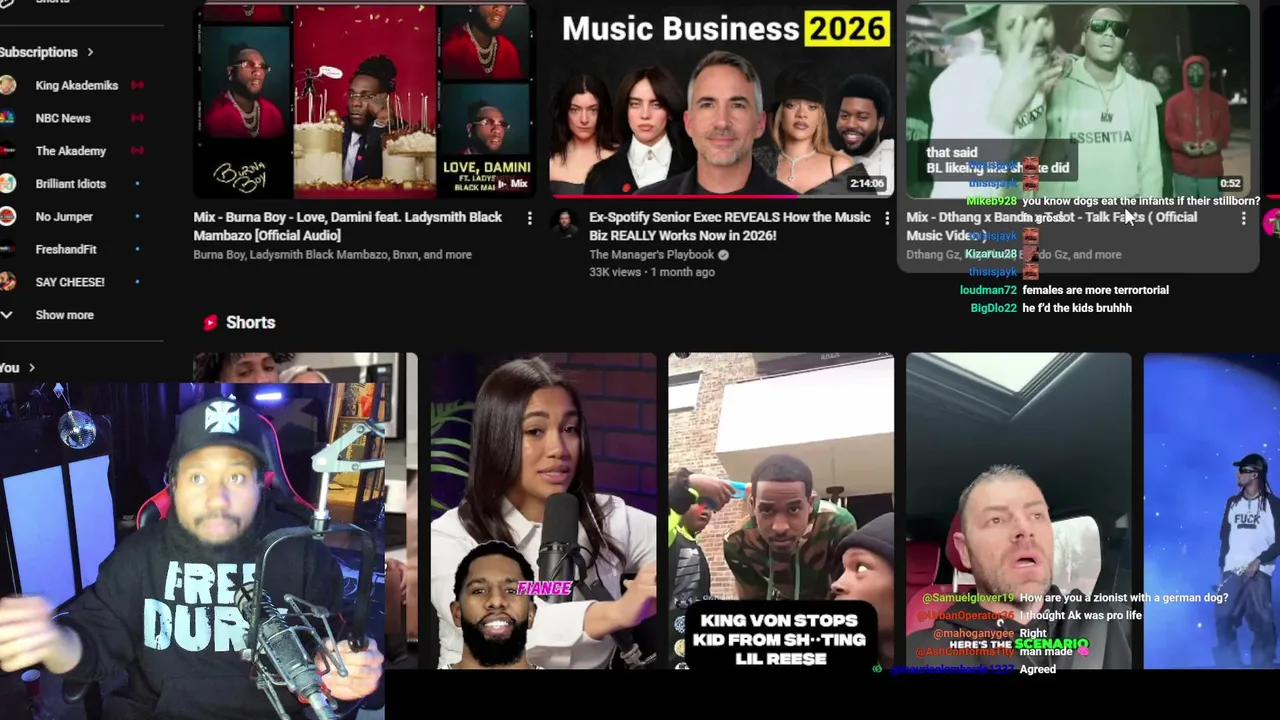Image resolution: width=1280 pixels, height=720 pixels.
Task: Click the 33K views 1 month ago text
Action: pos(652,272)
